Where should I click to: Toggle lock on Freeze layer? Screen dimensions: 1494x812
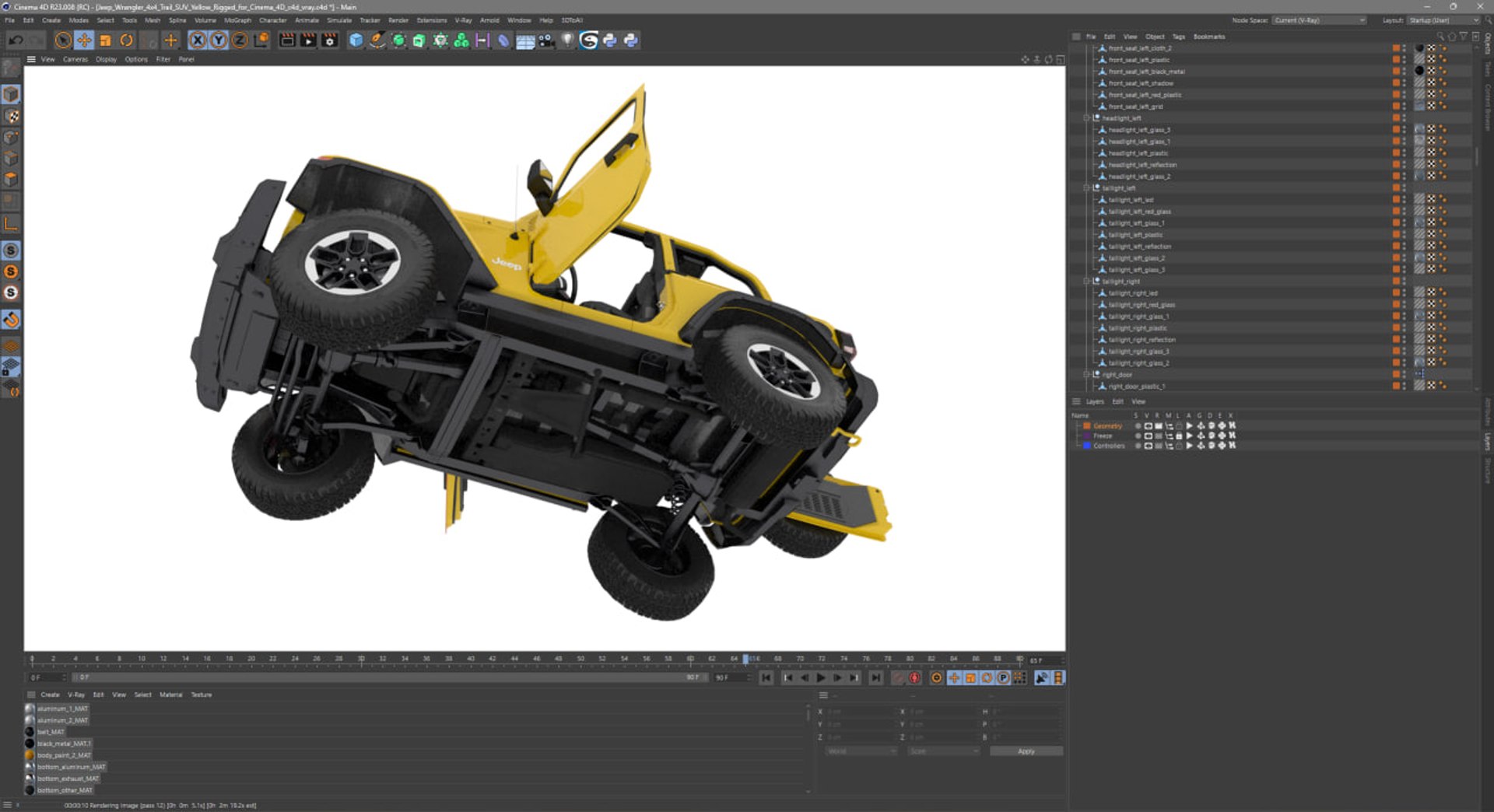(1179, 436)
